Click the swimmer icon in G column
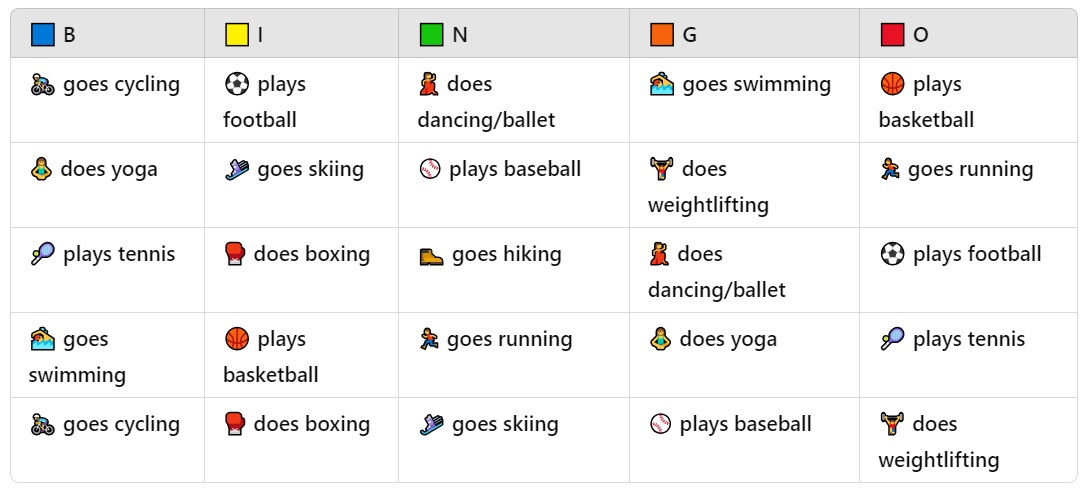Viewport: 1089px width, 494px height. click(662, 85)
